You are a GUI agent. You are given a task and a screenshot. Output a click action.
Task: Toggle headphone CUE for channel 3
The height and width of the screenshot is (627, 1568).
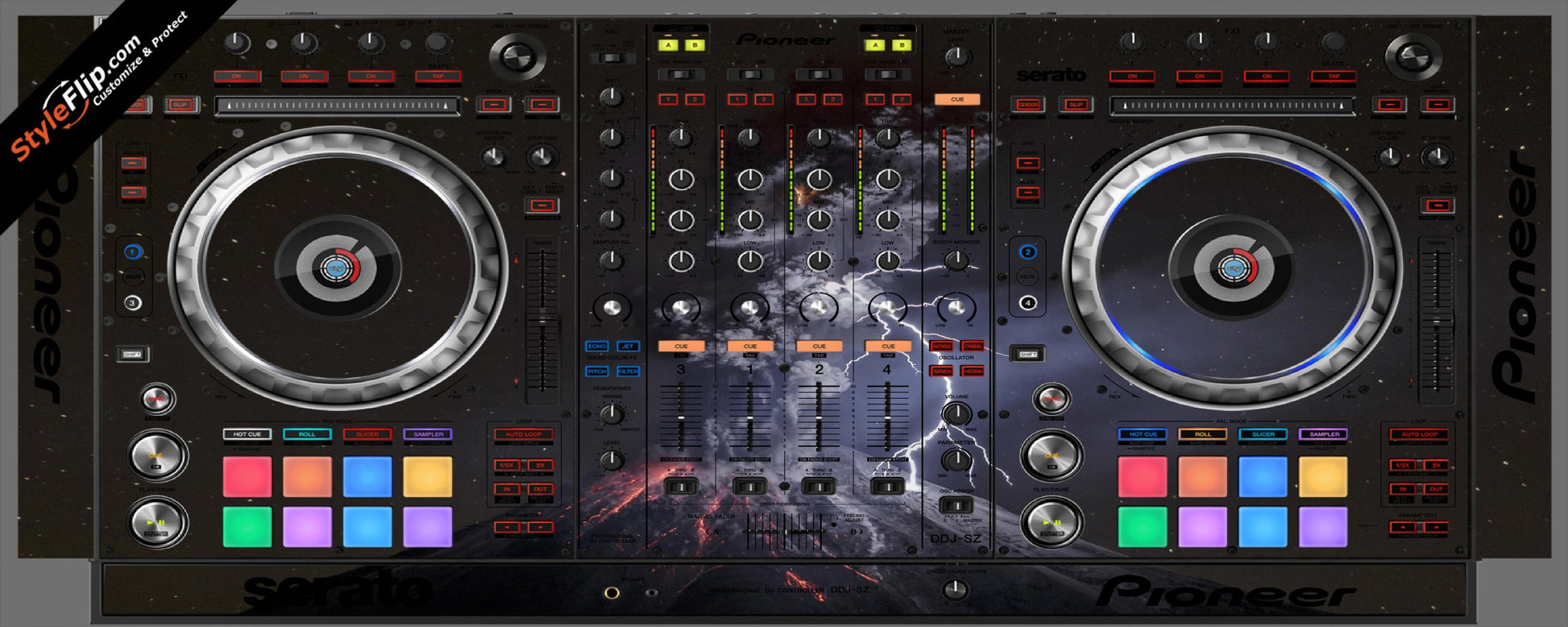[x=681, y=347]
